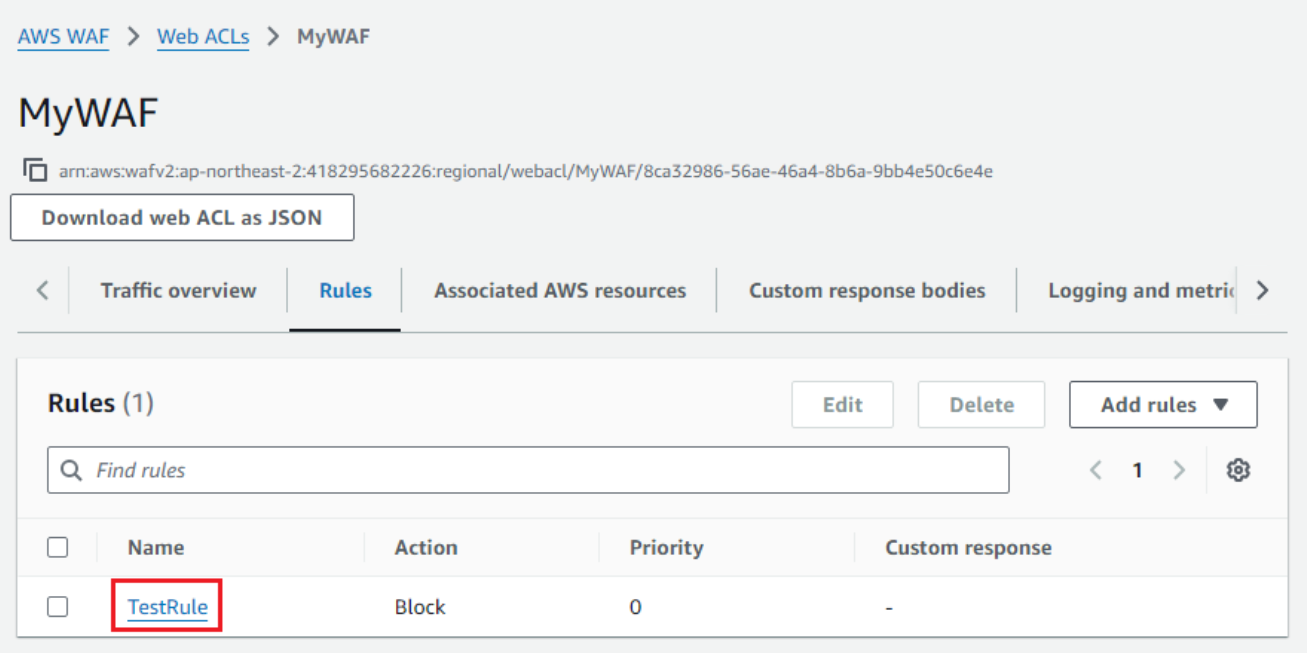Click the MyWAF page heading
Viewport: 1307px width, 653px height.
[x=88, y=113]
